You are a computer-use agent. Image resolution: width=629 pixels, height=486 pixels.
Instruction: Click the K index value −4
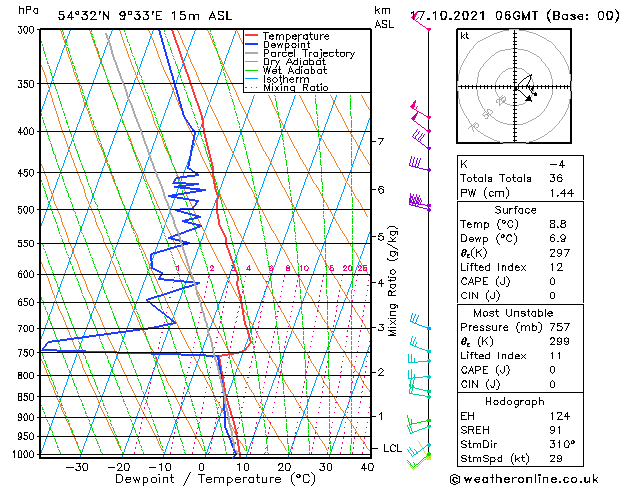pyautogui.click(x=557, y=164)
